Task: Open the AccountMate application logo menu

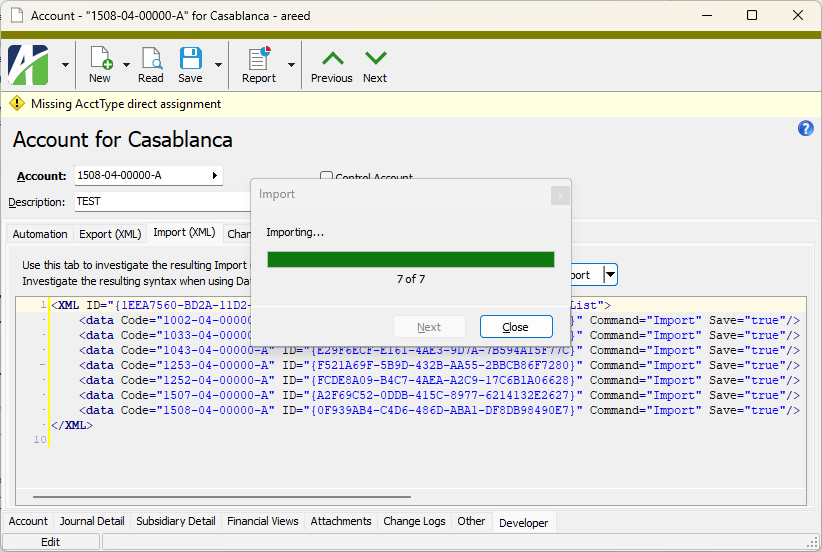Action: 28,64
